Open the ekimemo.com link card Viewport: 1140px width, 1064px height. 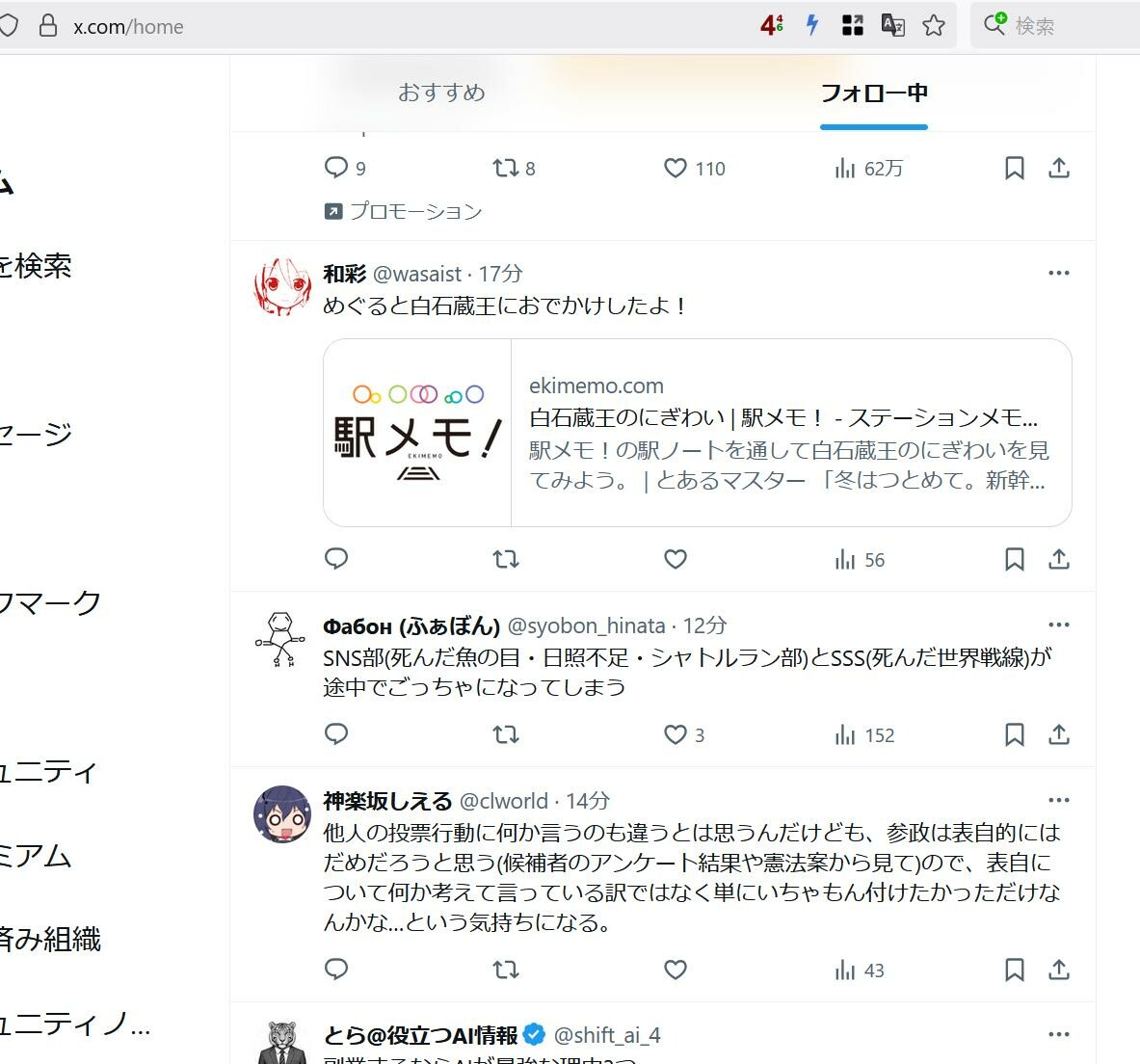[x=698, y=433]
